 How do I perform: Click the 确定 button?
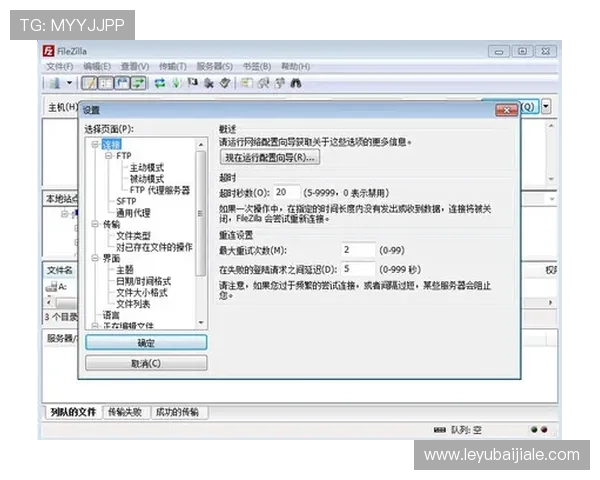[x=146, y=343]
